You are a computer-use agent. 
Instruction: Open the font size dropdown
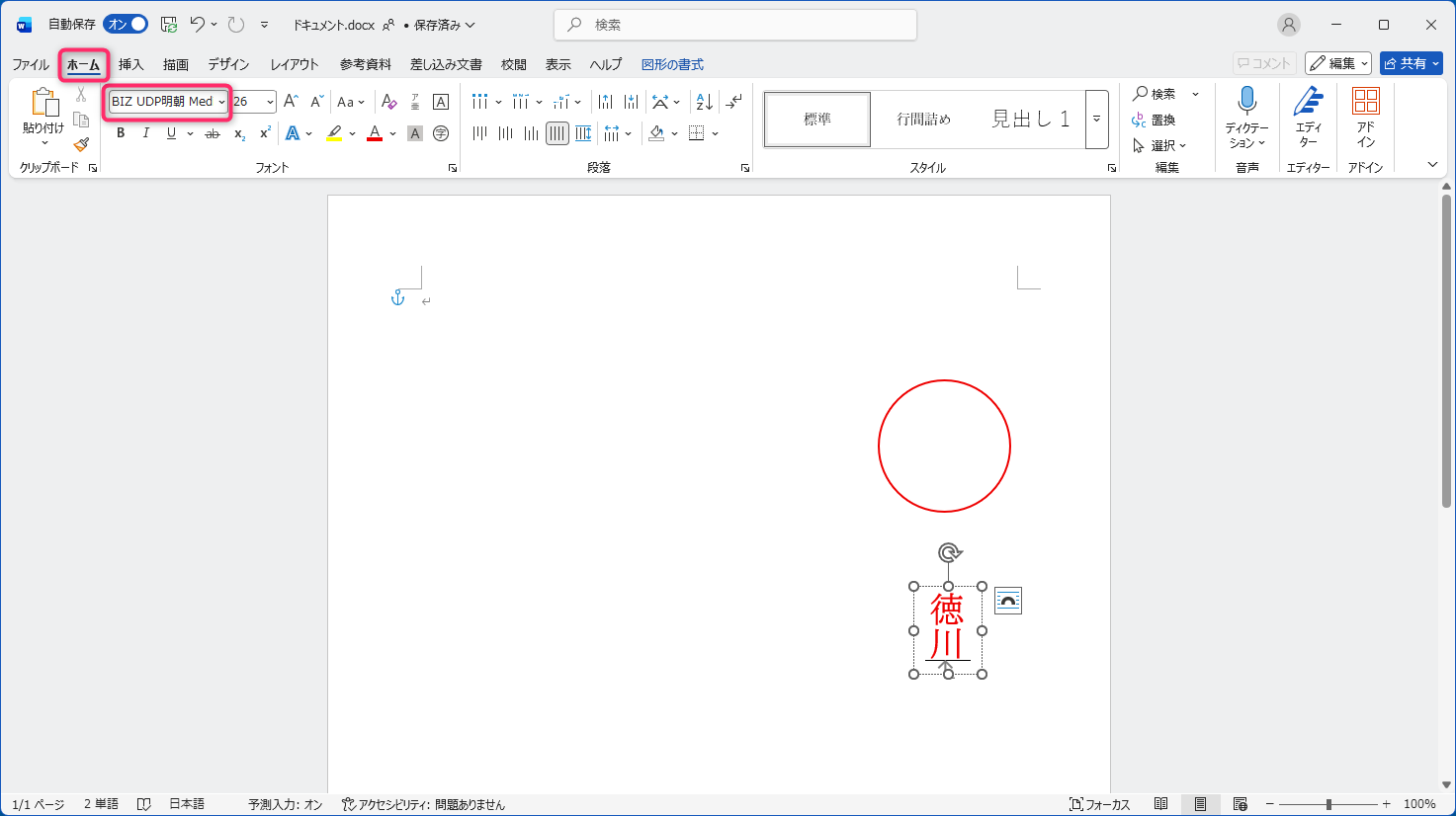pyautogui.click(x=270, y=102)
